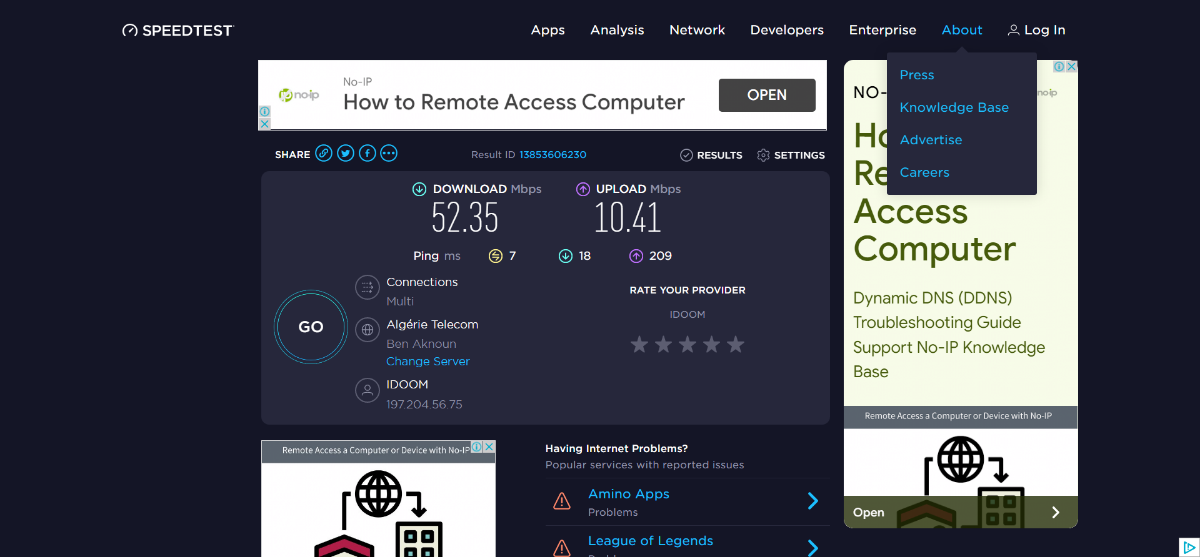Open the About dropdown menu

pyautogui.click(x=962, y=30)
